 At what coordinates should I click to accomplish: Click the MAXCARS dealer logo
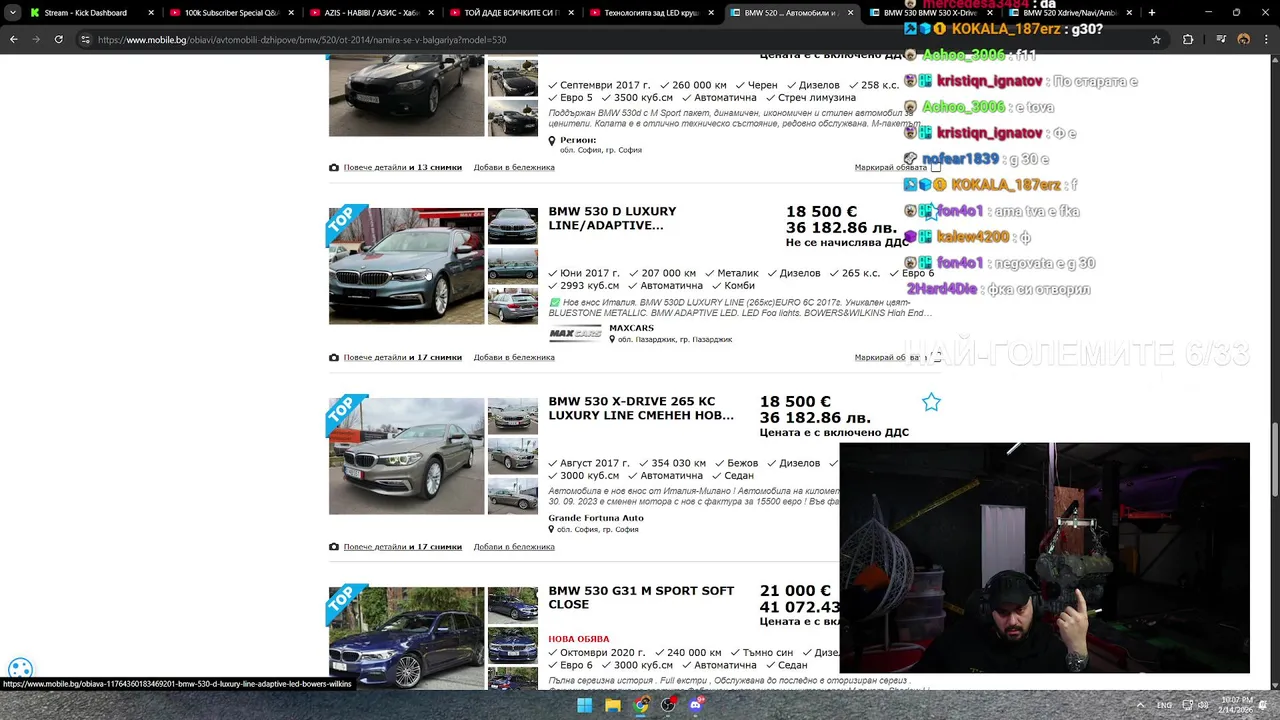pyautogui.click(x=575, y=333)
